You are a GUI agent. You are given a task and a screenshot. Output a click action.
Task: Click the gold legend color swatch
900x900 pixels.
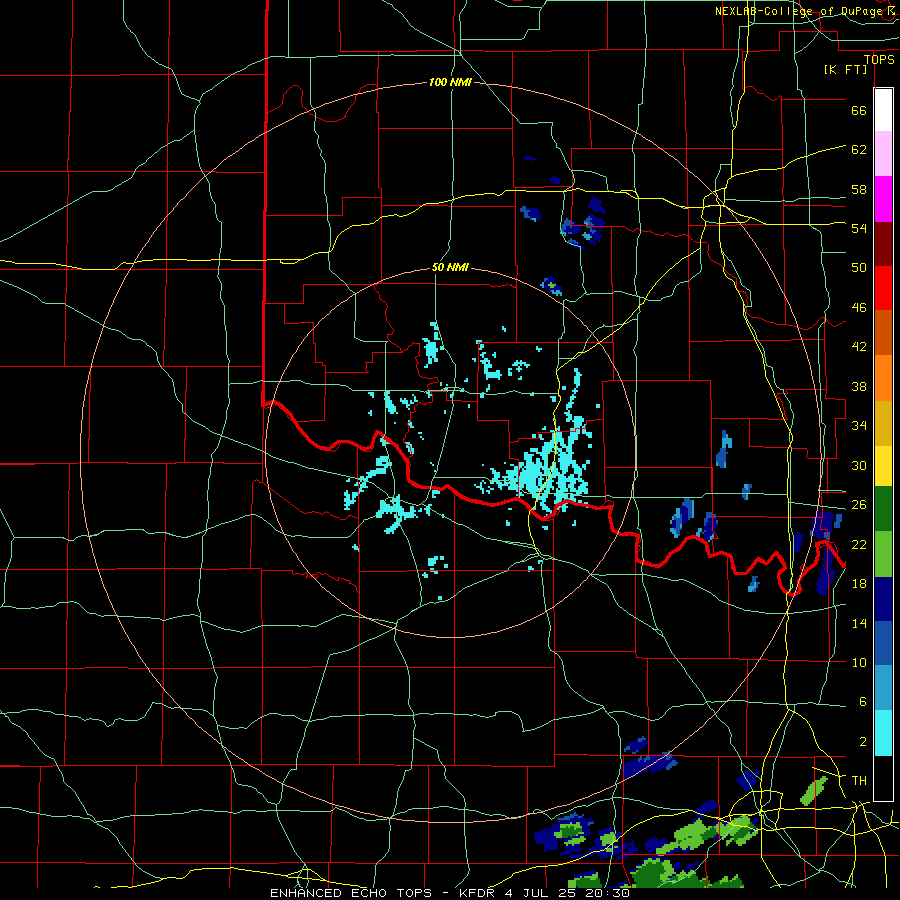883,423
